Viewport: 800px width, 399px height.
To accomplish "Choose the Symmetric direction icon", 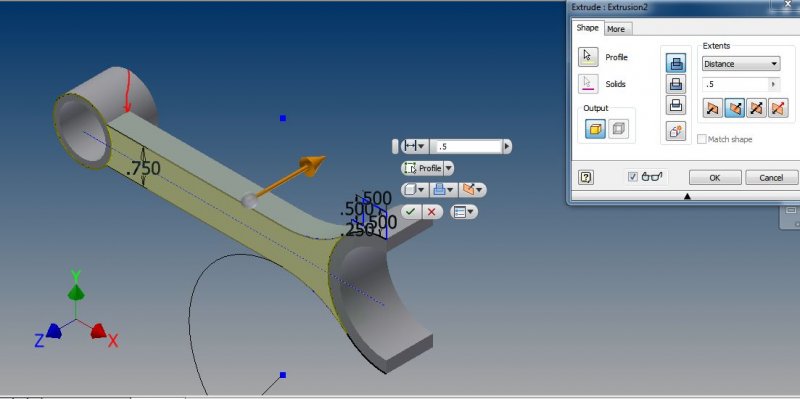I will (x=757, y=108).
